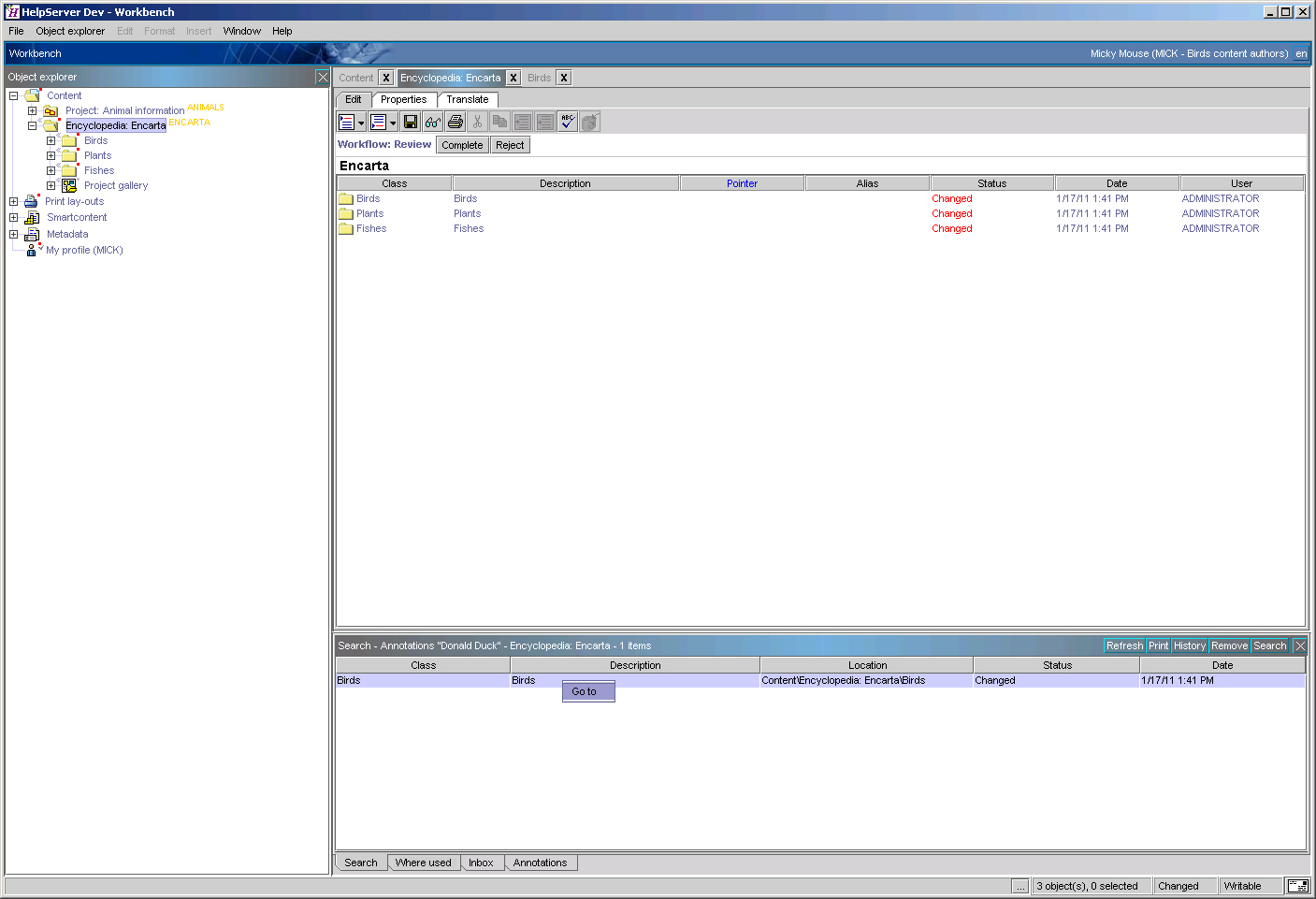Expand Project: Animal information node

click(32, 110)
